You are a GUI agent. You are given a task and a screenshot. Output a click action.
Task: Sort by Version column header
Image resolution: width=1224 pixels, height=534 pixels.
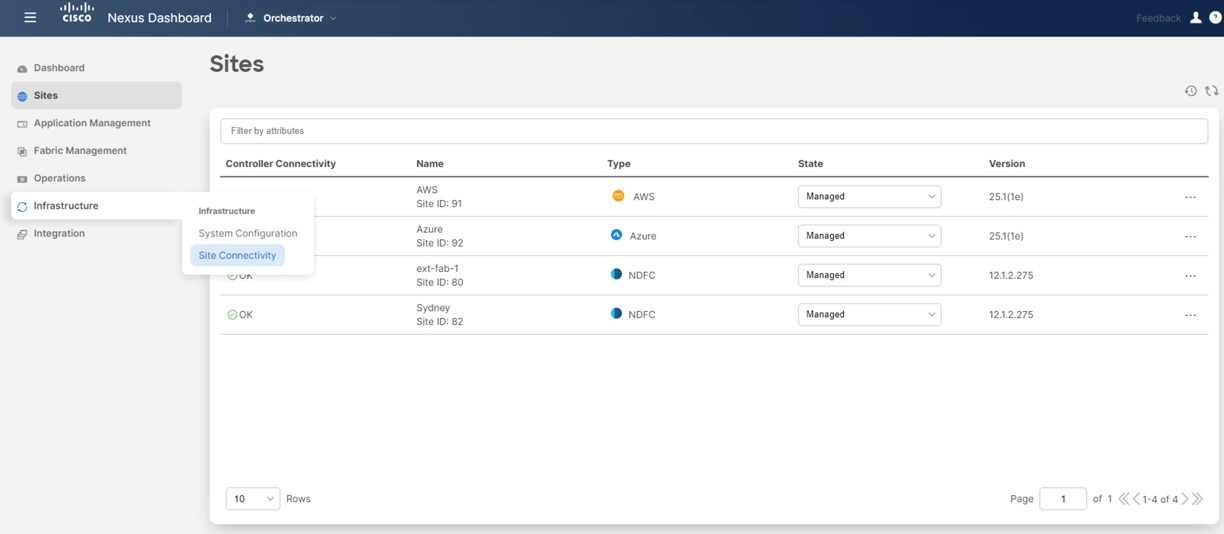pos(1007,163)
